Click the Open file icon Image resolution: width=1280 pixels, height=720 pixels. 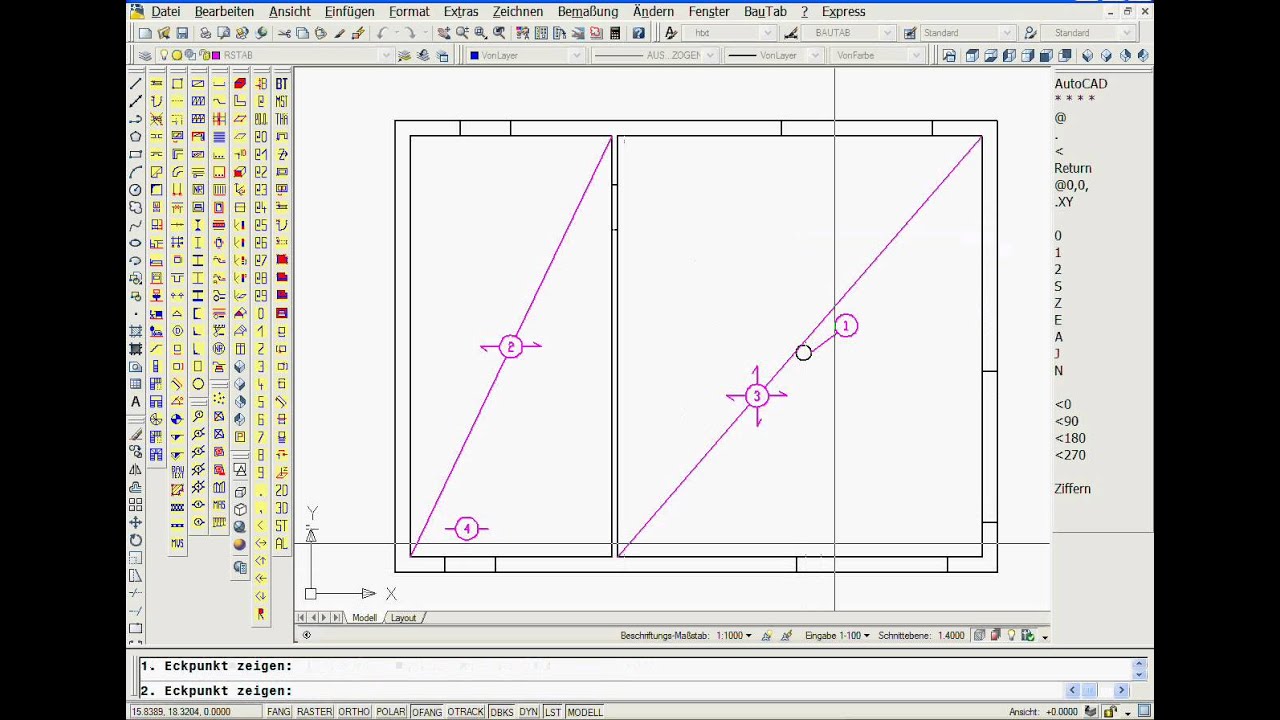coord(163,33)
